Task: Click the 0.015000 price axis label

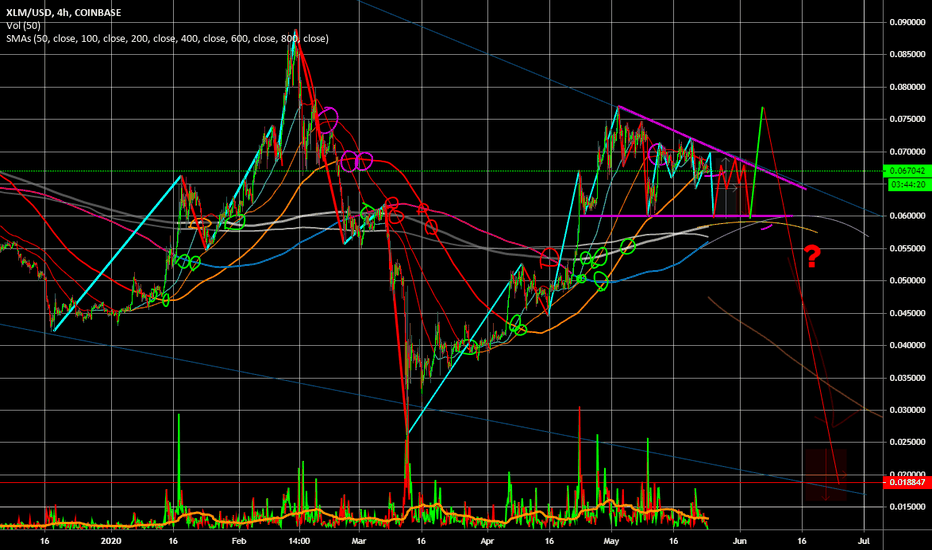Action: pos(908,507)
